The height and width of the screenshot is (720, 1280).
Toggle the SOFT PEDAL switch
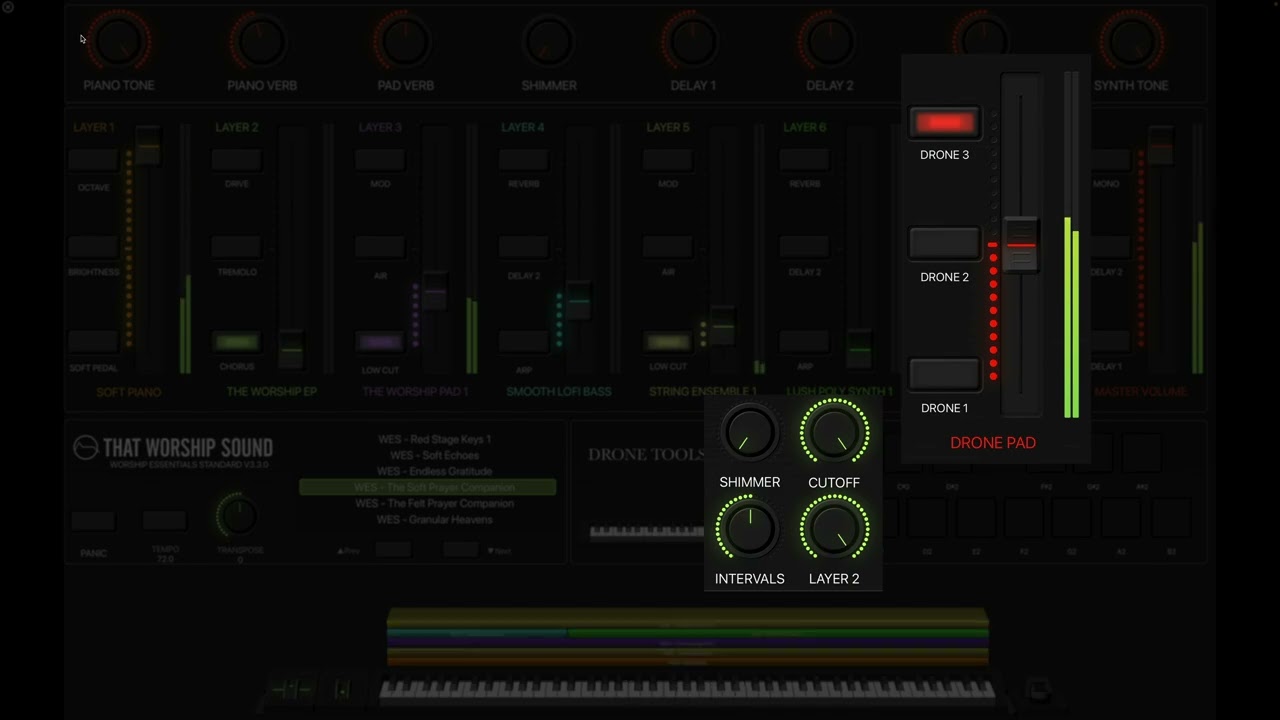94,342
